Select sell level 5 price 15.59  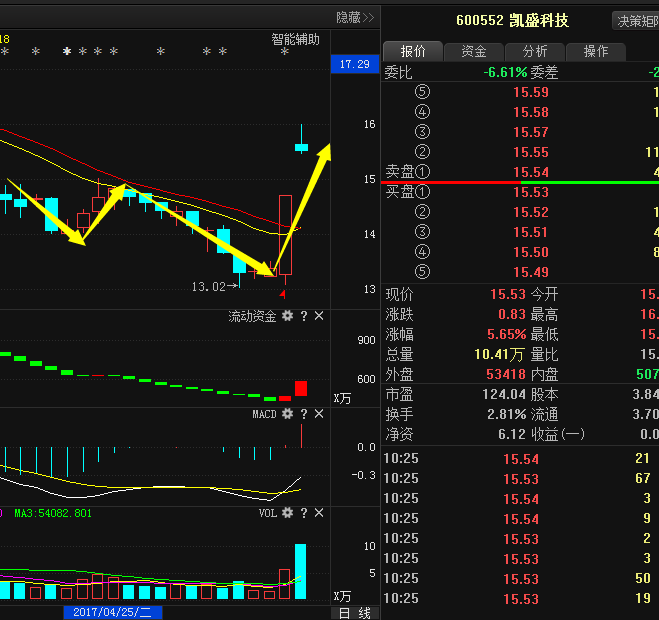click(x=531, y=92)
